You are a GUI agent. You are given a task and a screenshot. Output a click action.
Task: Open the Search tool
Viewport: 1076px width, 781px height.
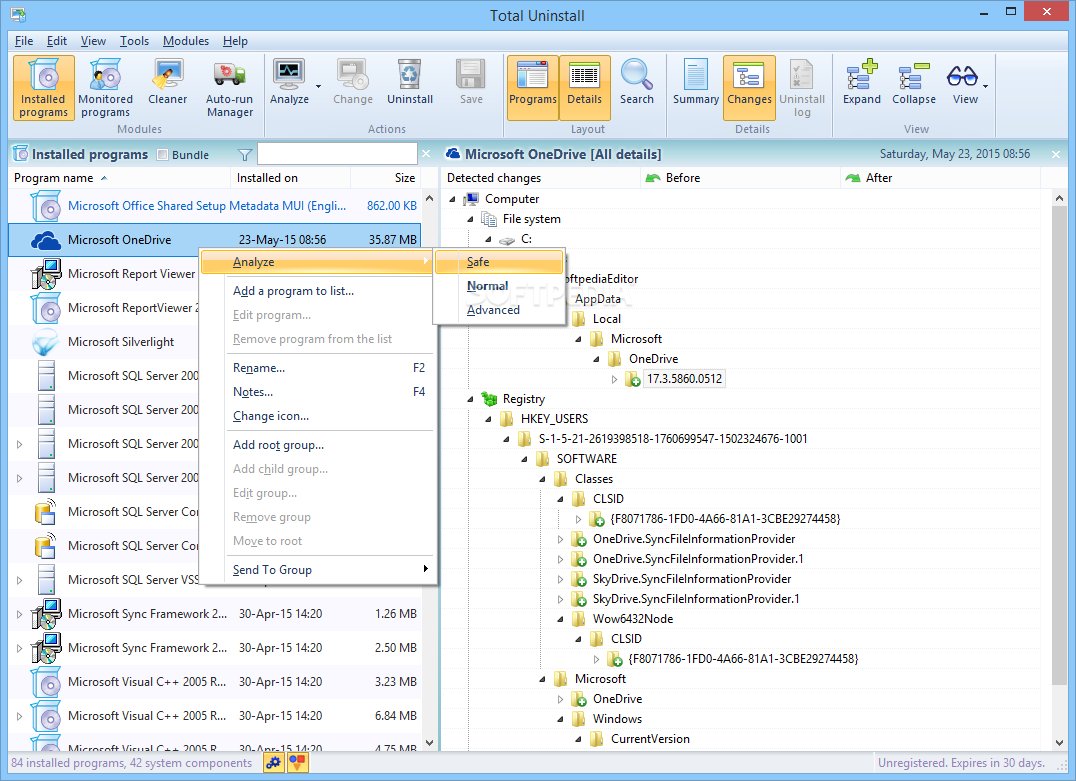click(x=636, y=83)
